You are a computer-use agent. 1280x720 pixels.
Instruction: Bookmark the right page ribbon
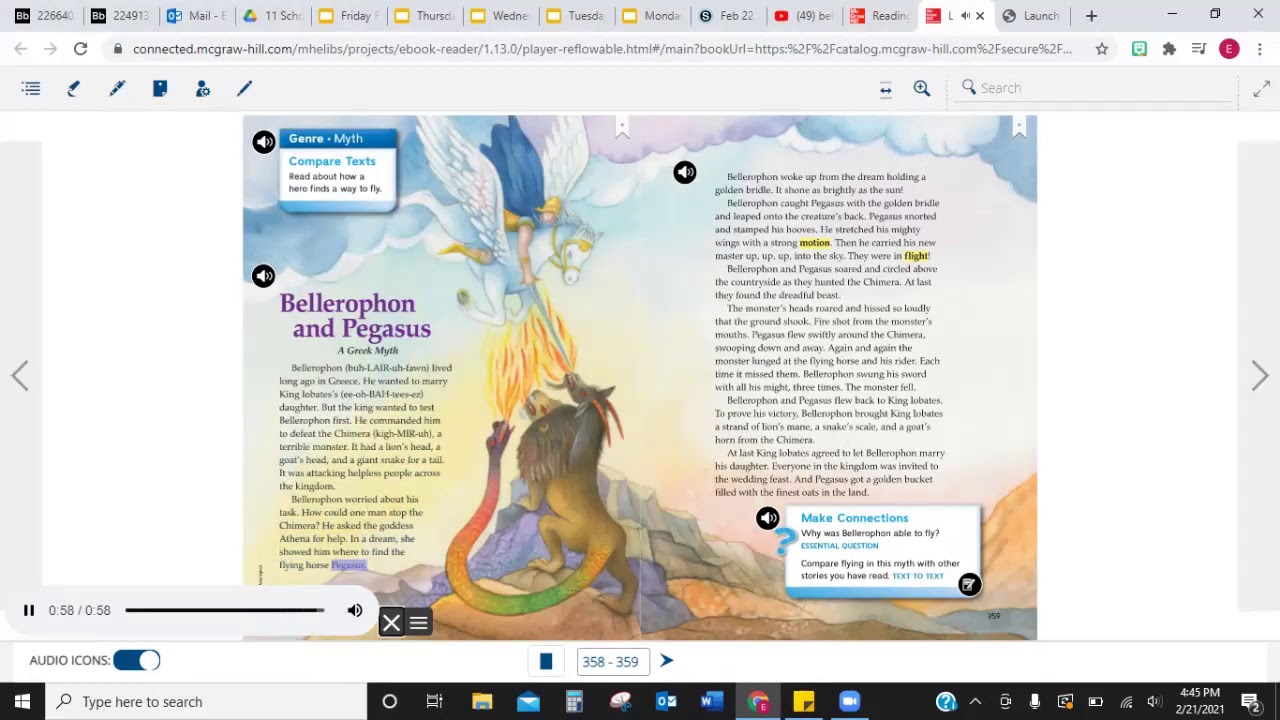pos(1019,126)
